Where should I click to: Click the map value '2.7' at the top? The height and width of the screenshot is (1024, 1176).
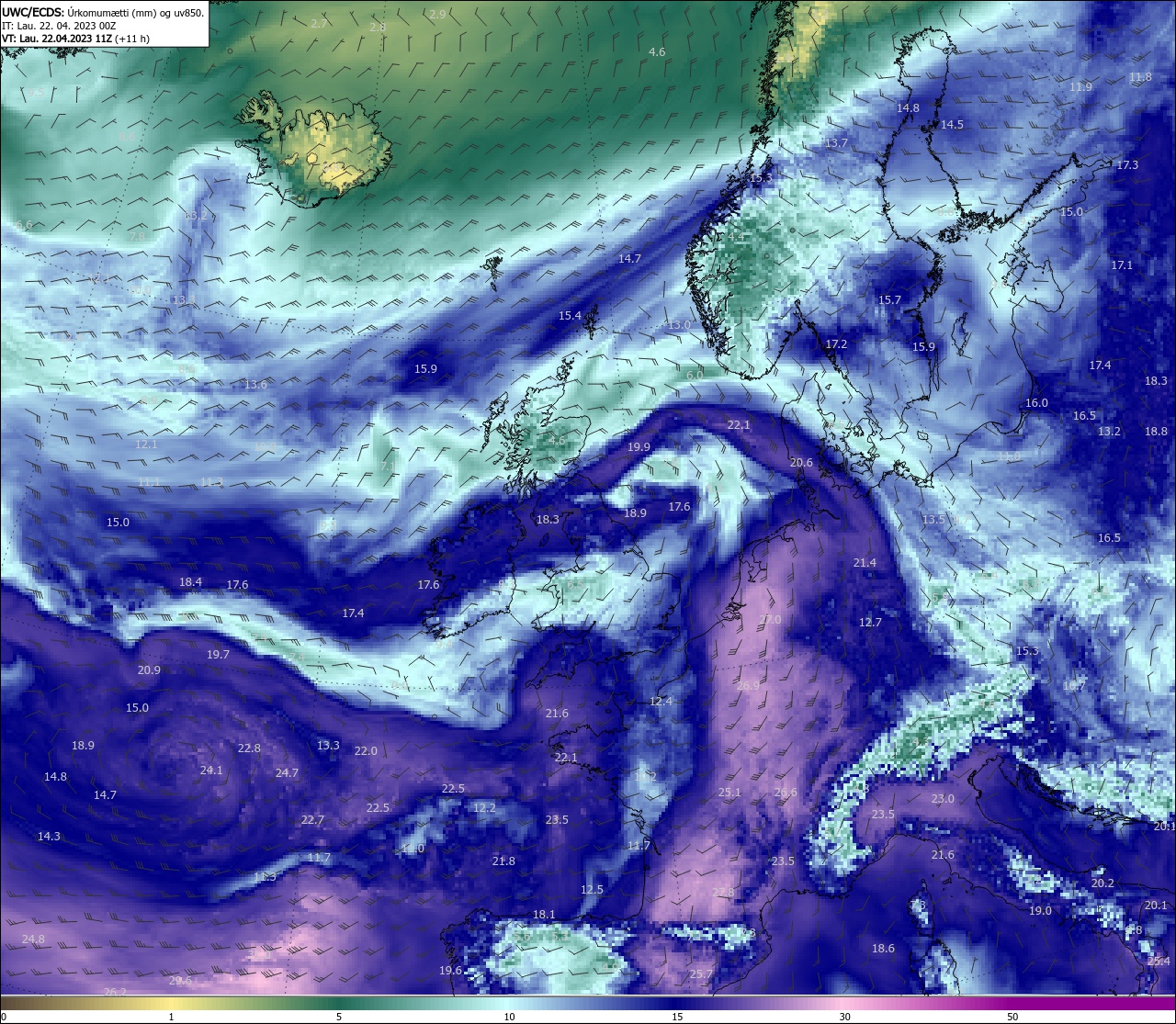click(319, 23)
